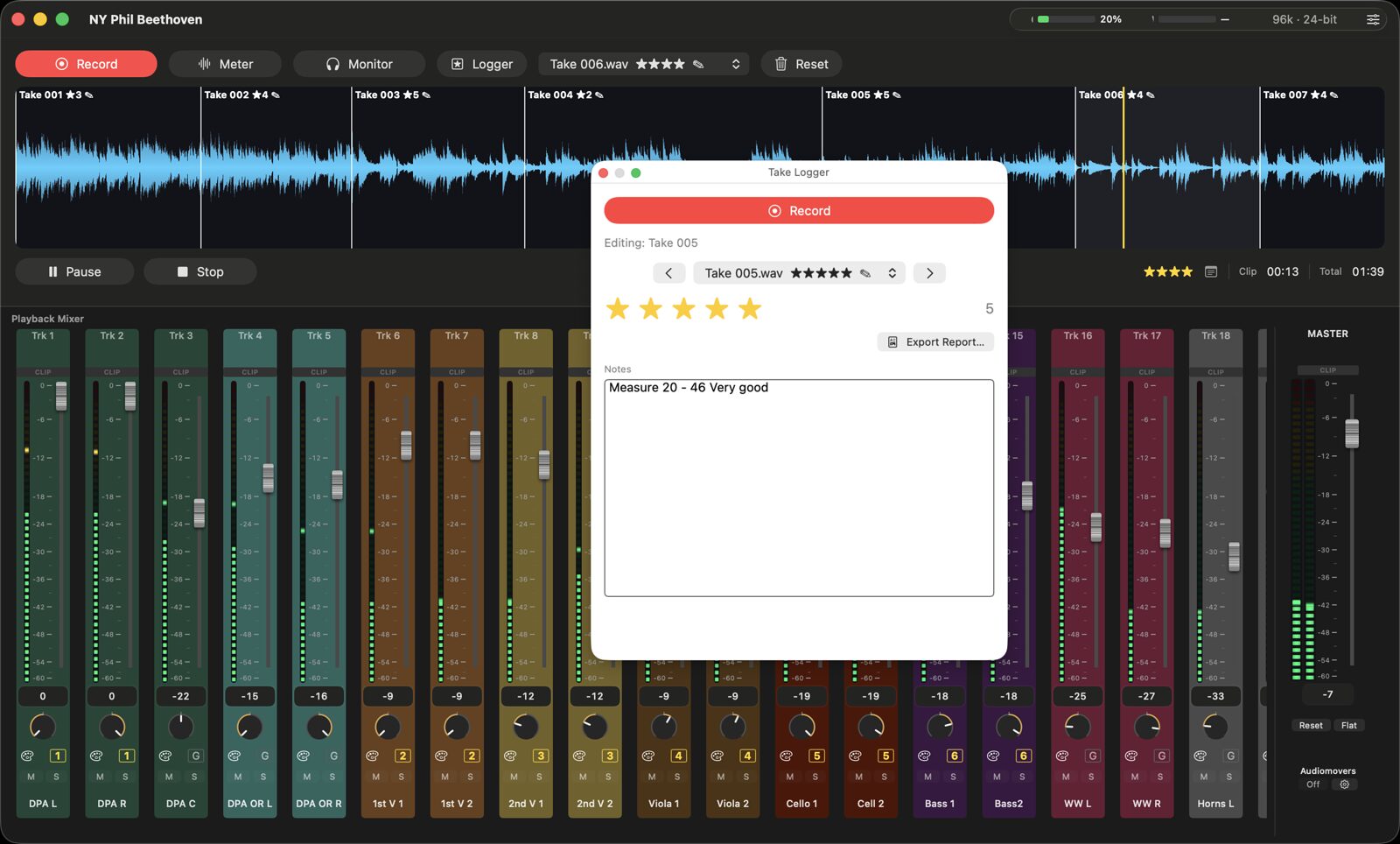This screenshot has width=1400, height=844.
Task: Go to next take in Take Logger
Action: pos(929,273)
